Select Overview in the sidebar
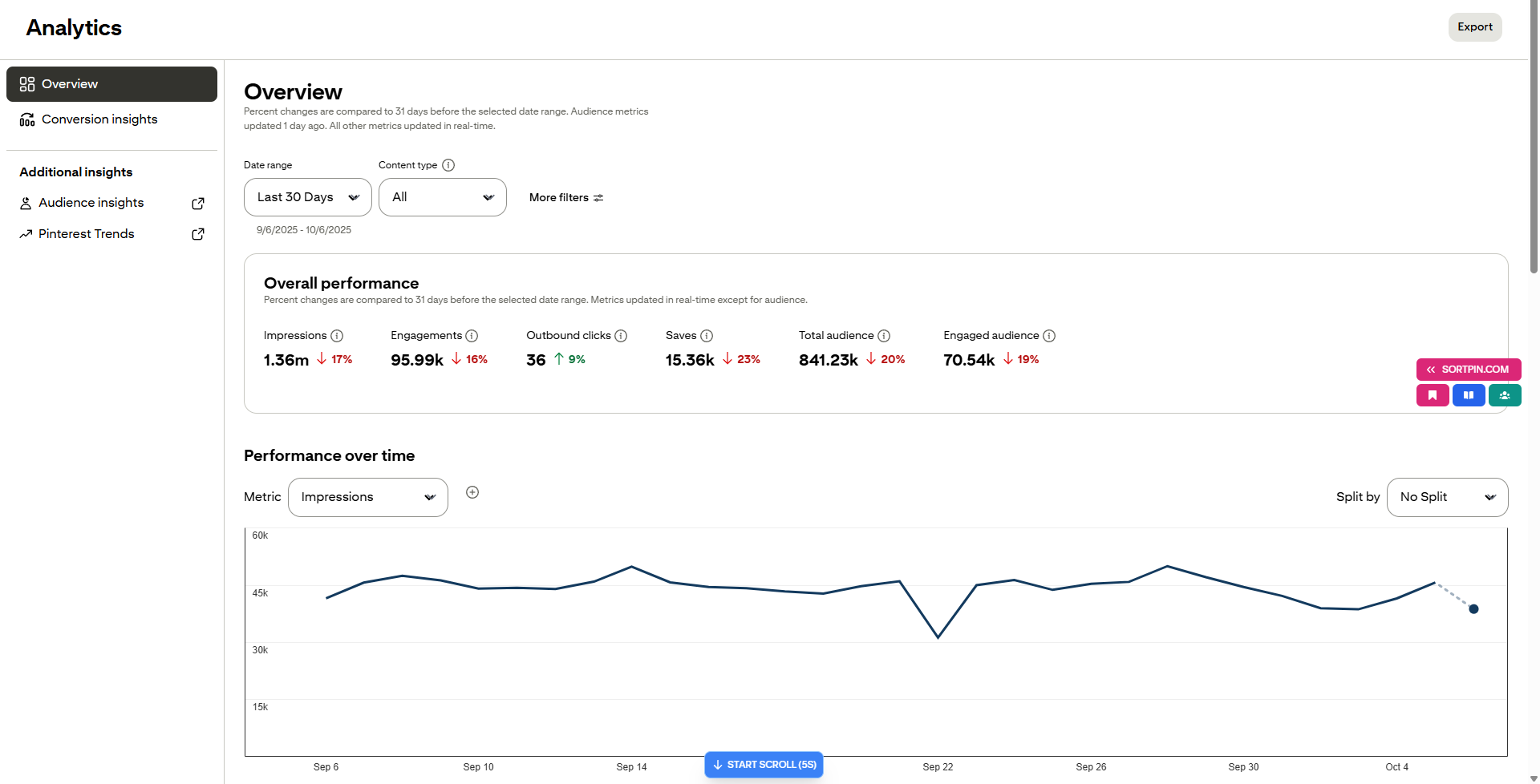Screen dimensions: 1540x784 (x=111, y=84)
